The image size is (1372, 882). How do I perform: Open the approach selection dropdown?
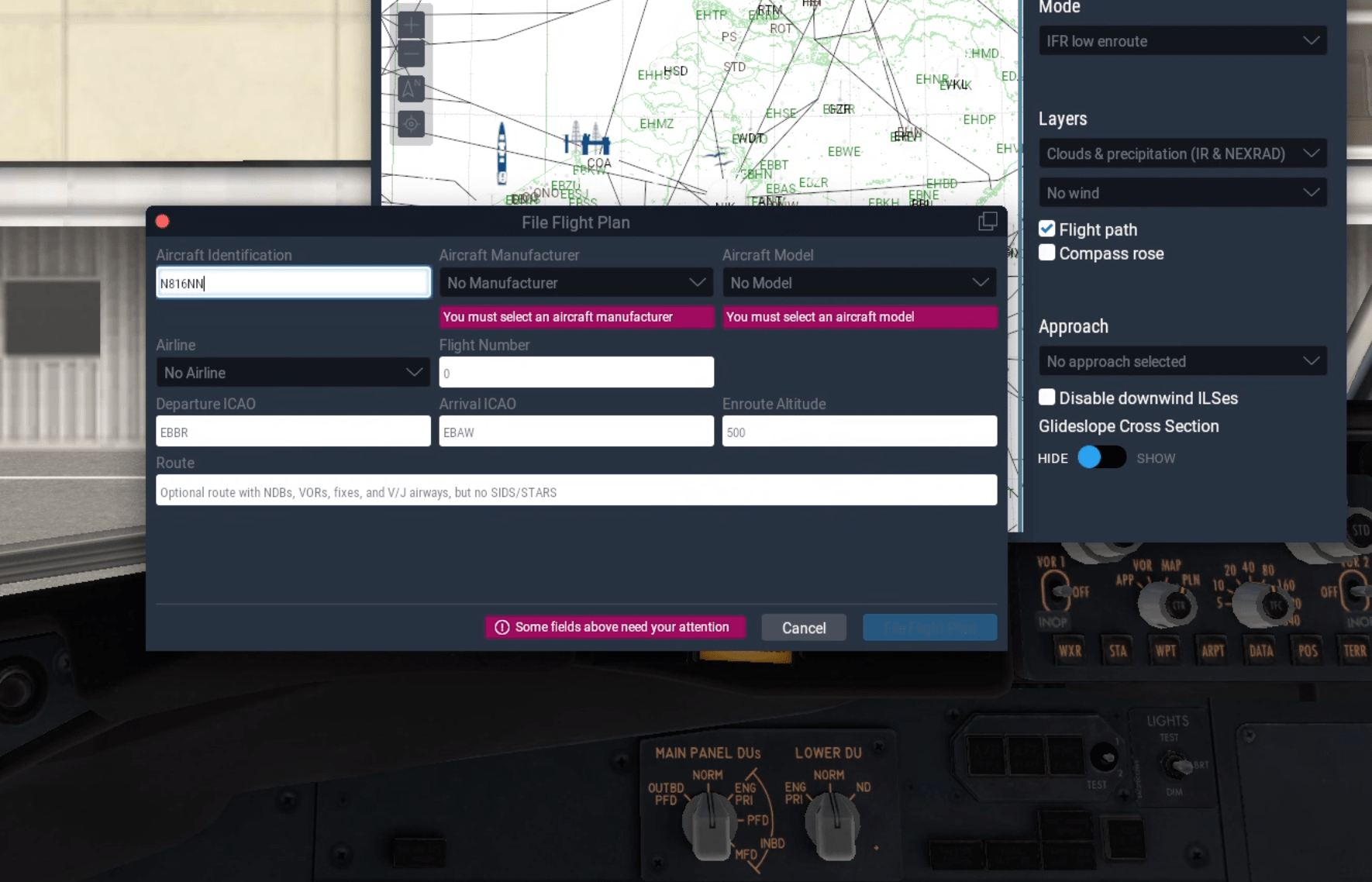pos(1181,361)
